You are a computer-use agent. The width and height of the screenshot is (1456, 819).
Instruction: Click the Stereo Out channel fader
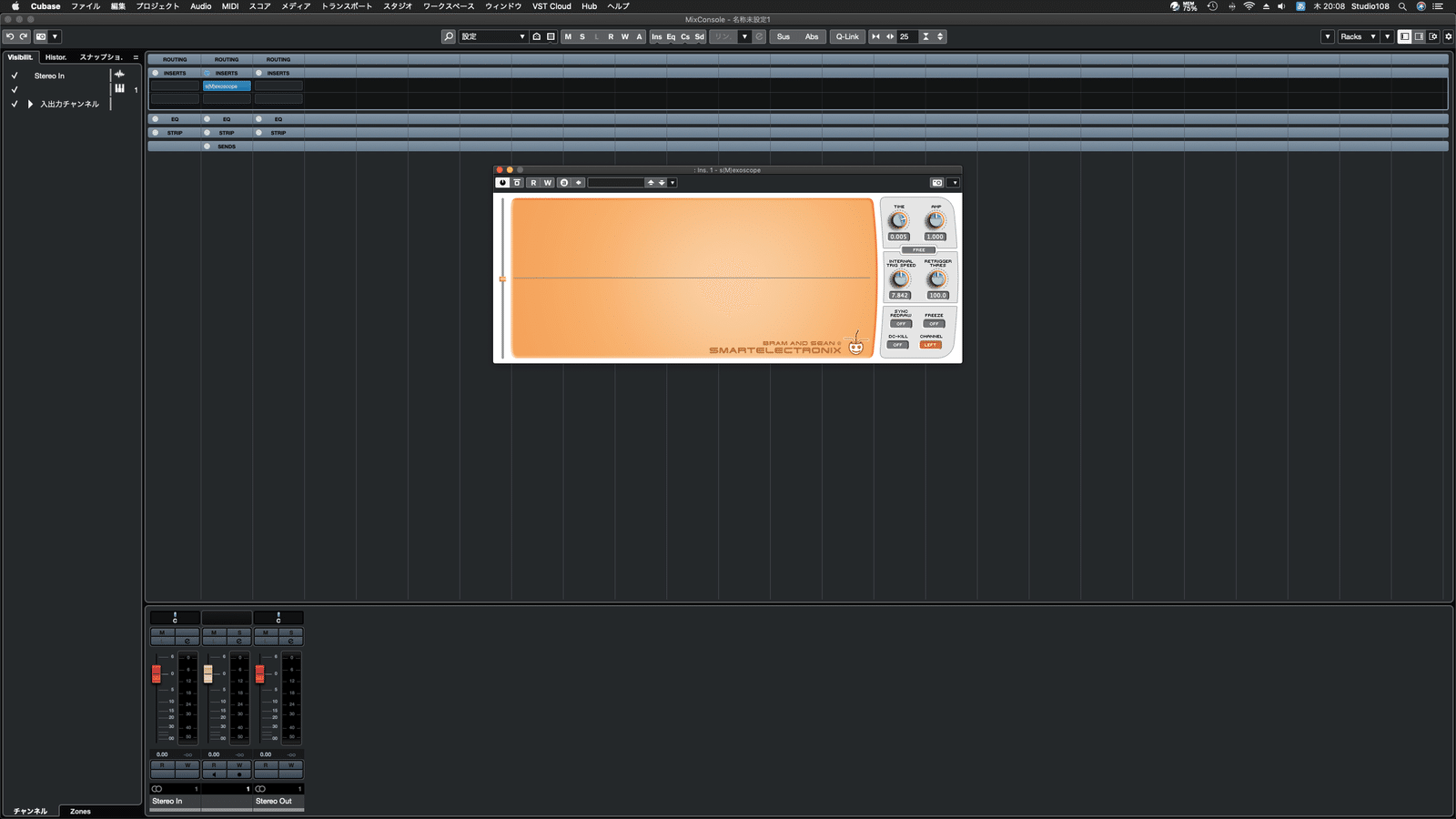pos(260,673)
